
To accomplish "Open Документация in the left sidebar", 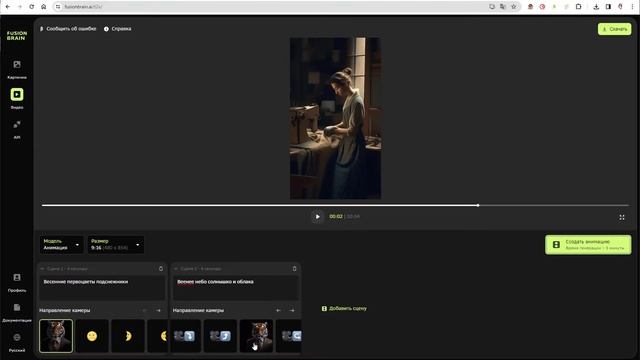I will [x=17, y=312].
